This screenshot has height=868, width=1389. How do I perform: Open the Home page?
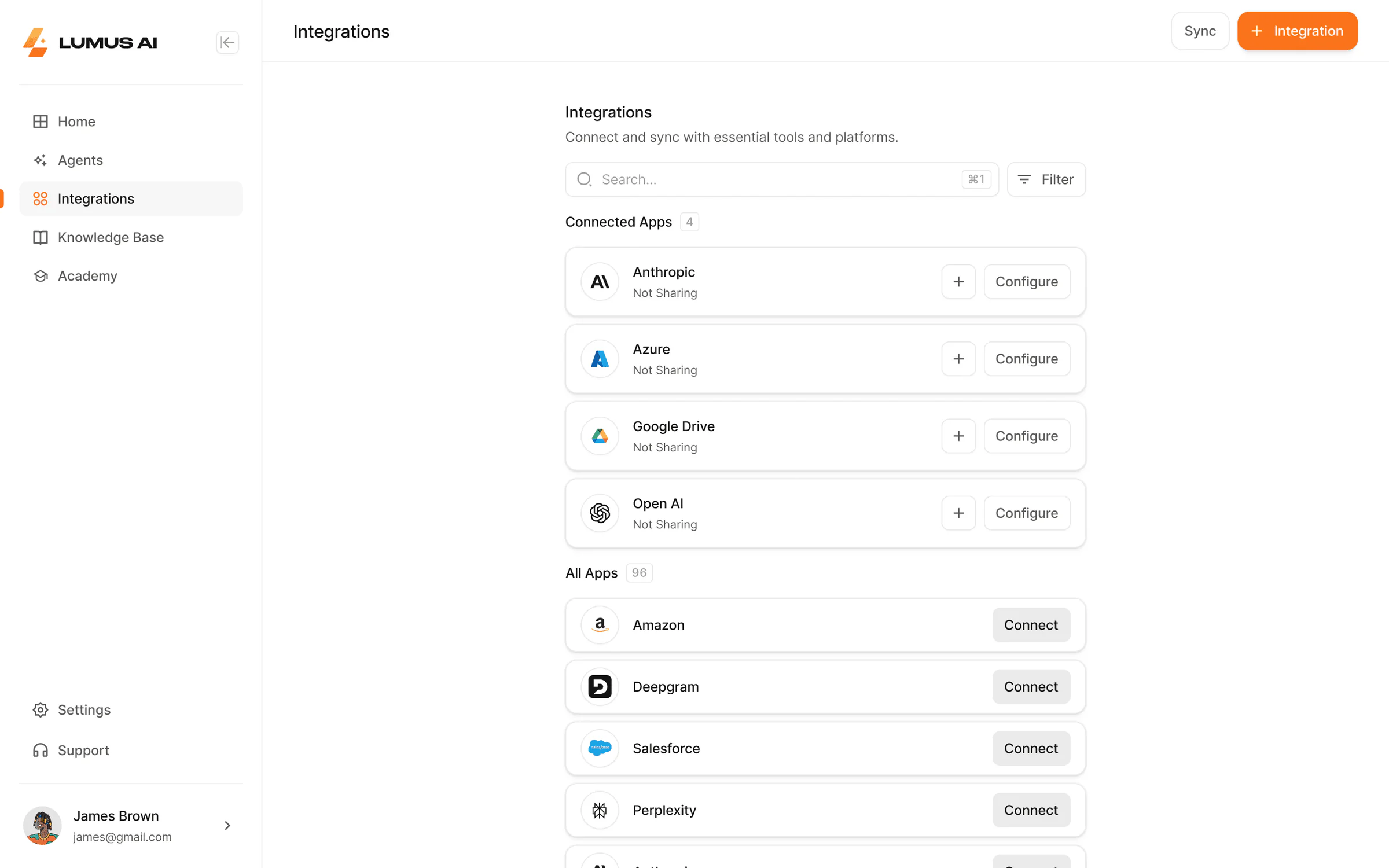coord(131,122)
